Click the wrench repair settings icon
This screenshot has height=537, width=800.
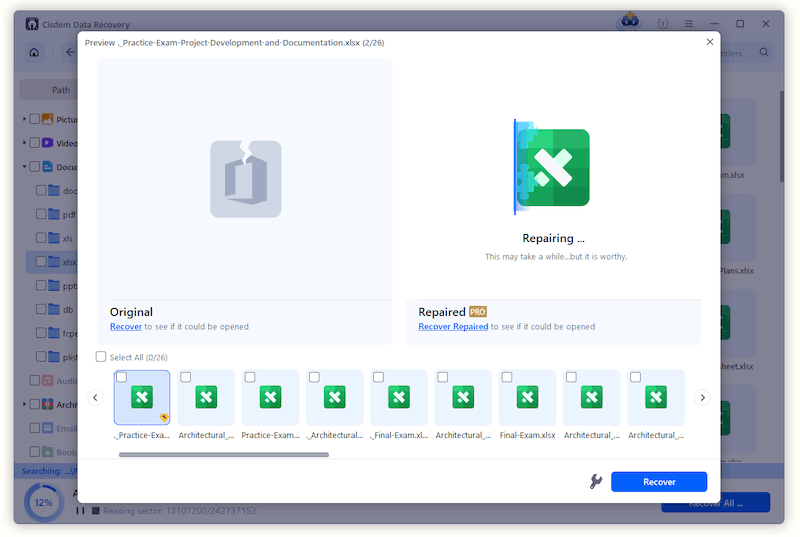point(595,481)
